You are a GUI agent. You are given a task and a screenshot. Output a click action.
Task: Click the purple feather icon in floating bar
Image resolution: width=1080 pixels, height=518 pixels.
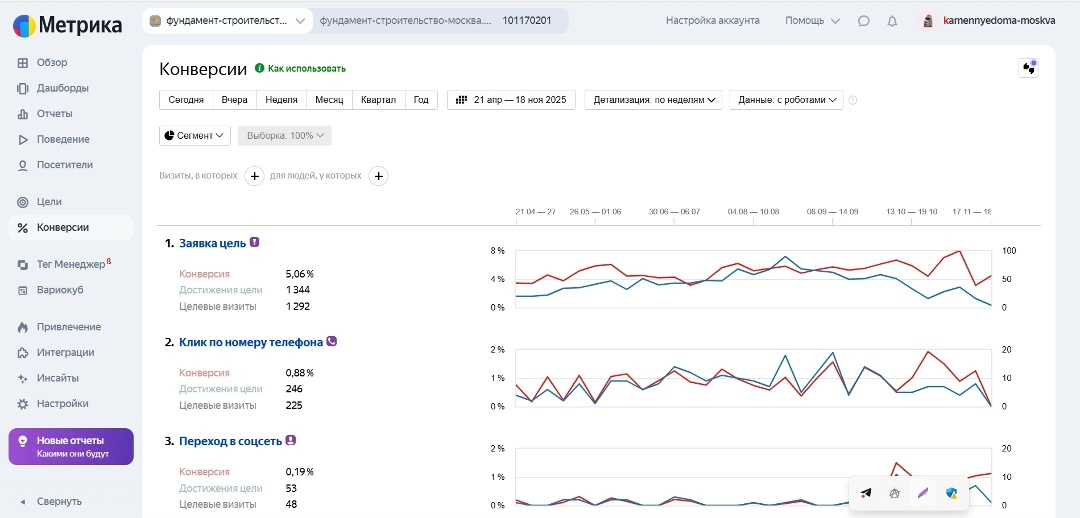point(923,493)
